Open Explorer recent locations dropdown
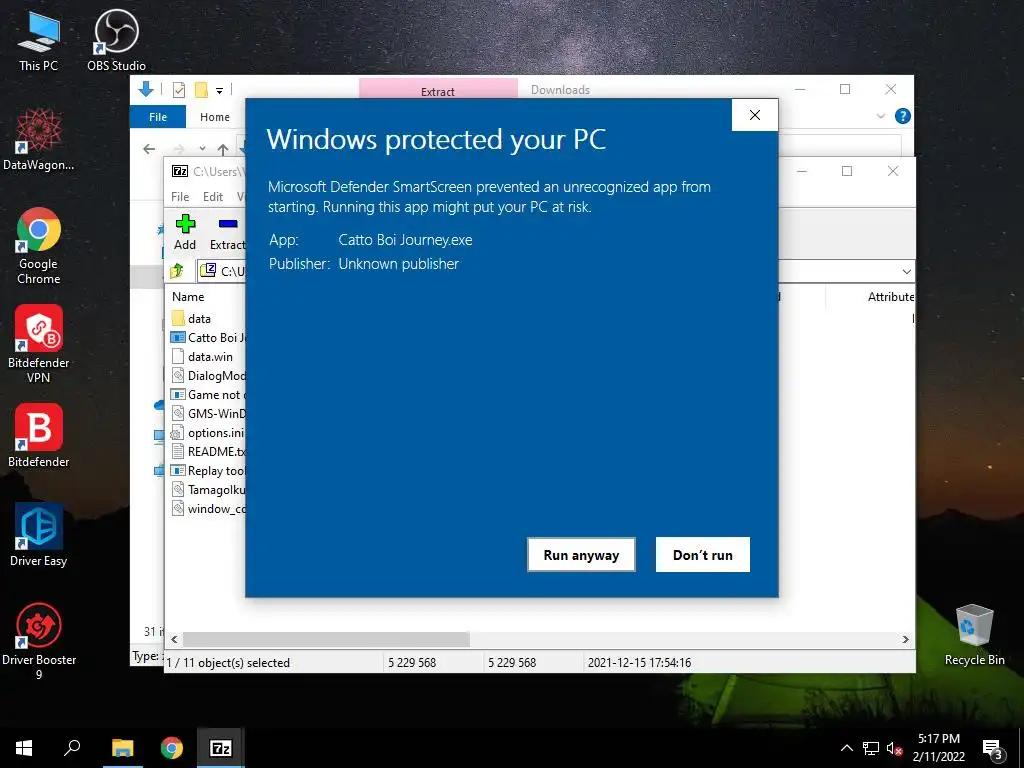Screen dimensions: 1024x768 point(202,149)
